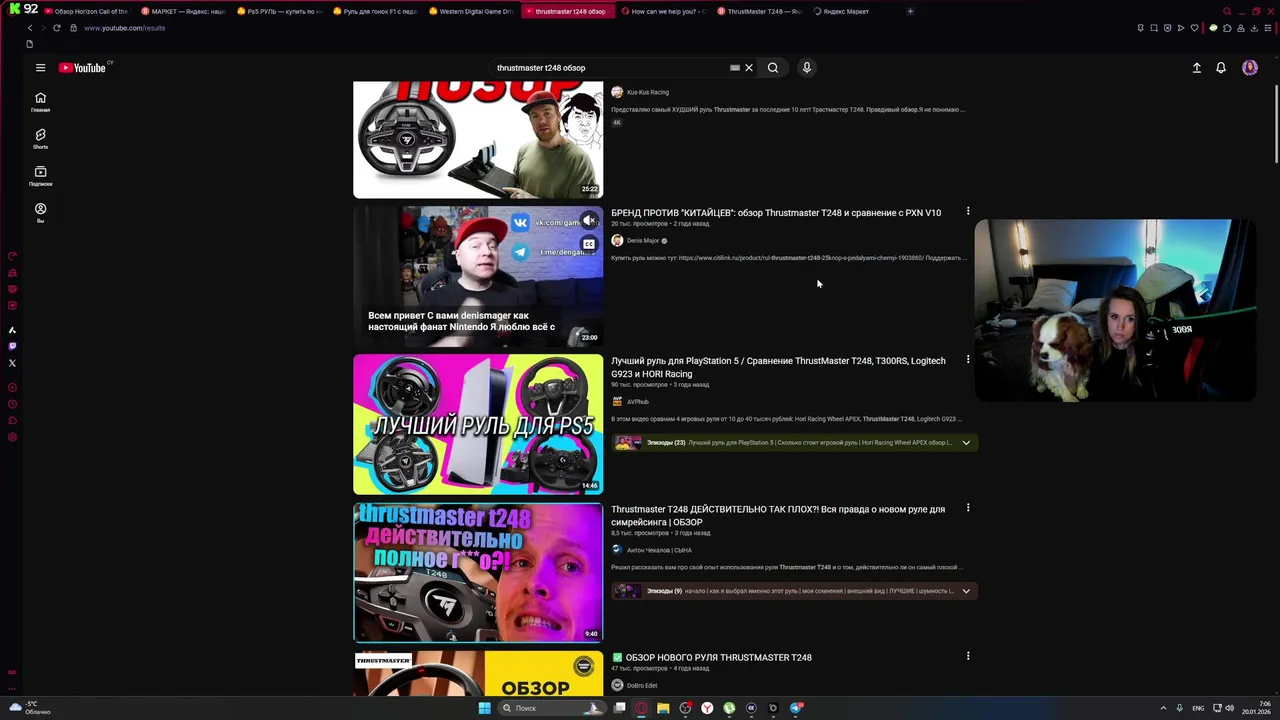Open File Explorer from the taskbar
The image size is (1280, 720).
tap(663, 708)
